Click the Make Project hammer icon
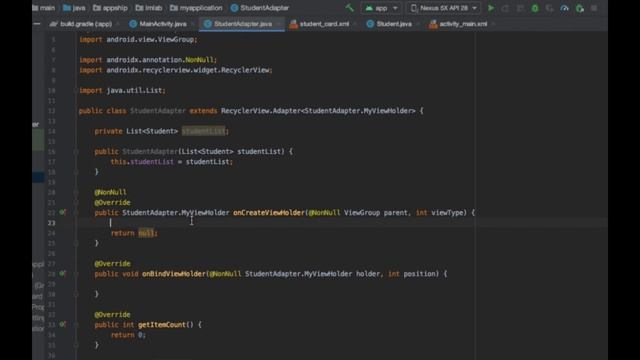This screenshot has width=640, height=360. [x=349, y=8]
